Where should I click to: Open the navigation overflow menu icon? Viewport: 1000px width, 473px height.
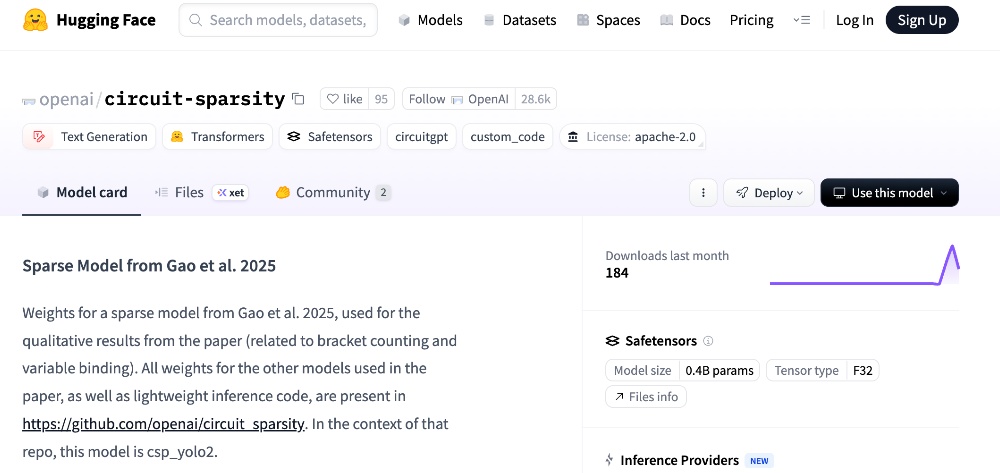point(801,20)
